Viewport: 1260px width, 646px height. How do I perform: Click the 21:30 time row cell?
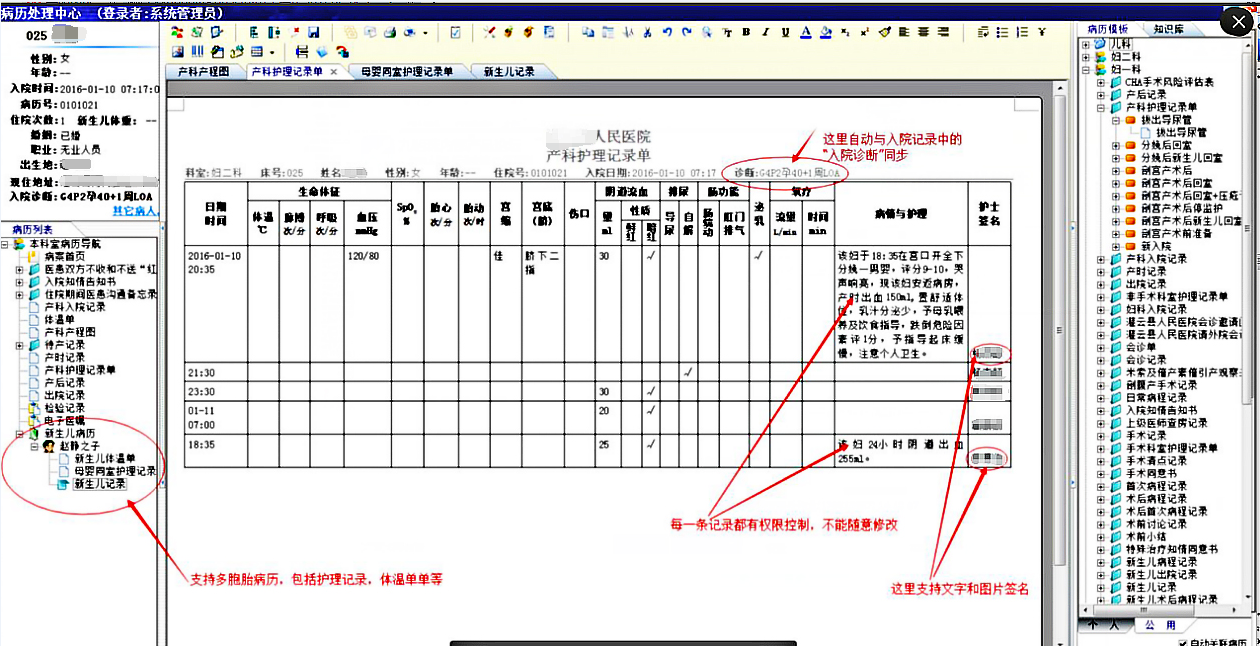click(217, 372)
